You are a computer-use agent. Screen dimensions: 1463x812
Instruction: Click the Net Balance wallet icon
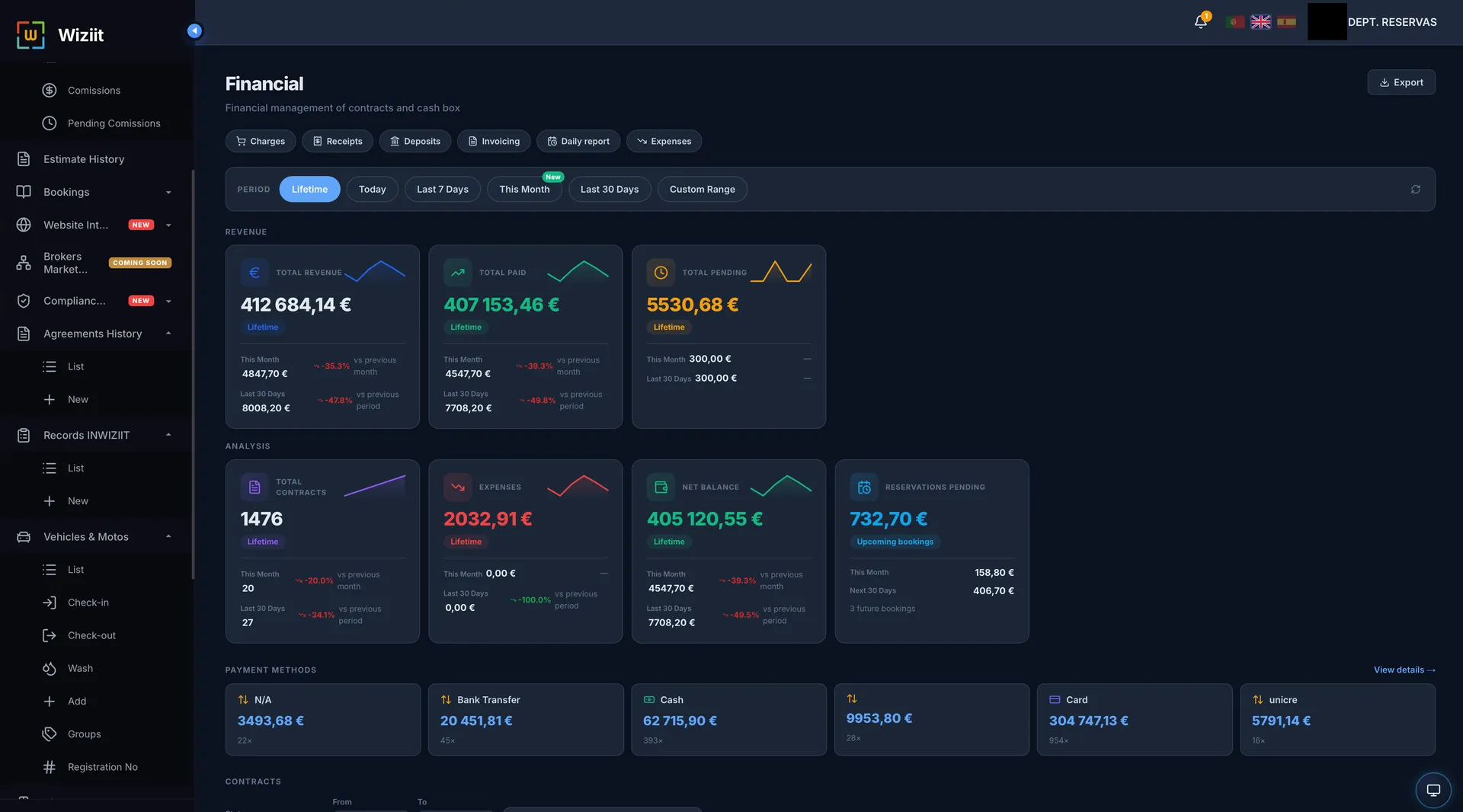661,487
